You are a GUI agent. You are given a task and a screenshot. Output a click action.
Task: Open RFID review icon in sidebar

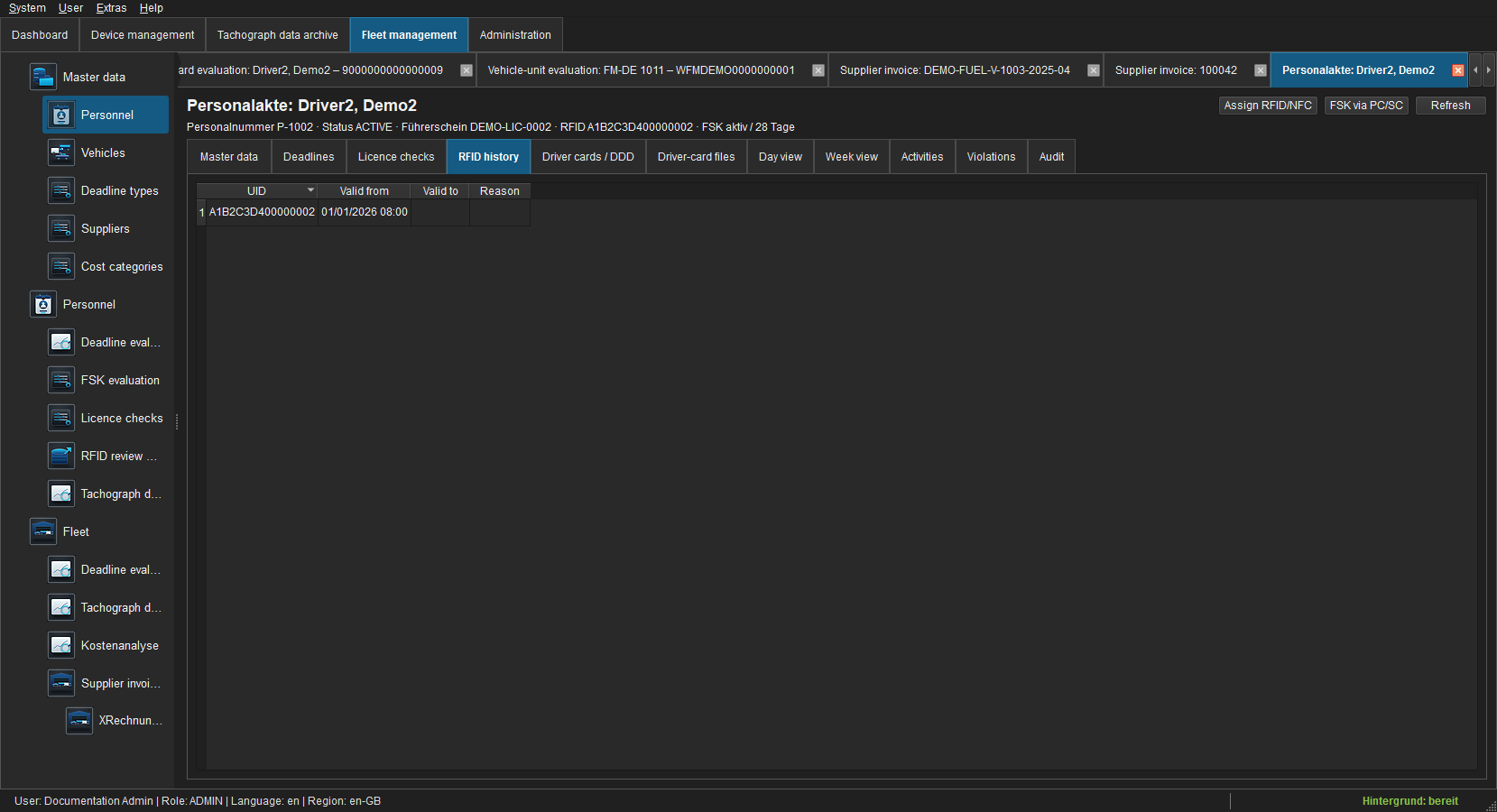(x=61, y=456)
